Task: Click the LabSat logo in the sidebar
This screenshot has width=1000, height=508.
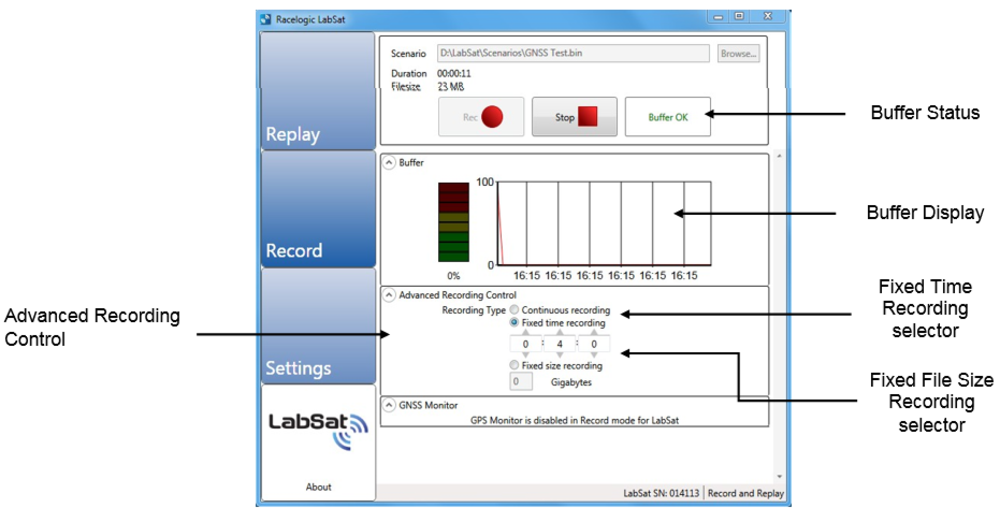Action: point(318,428)
